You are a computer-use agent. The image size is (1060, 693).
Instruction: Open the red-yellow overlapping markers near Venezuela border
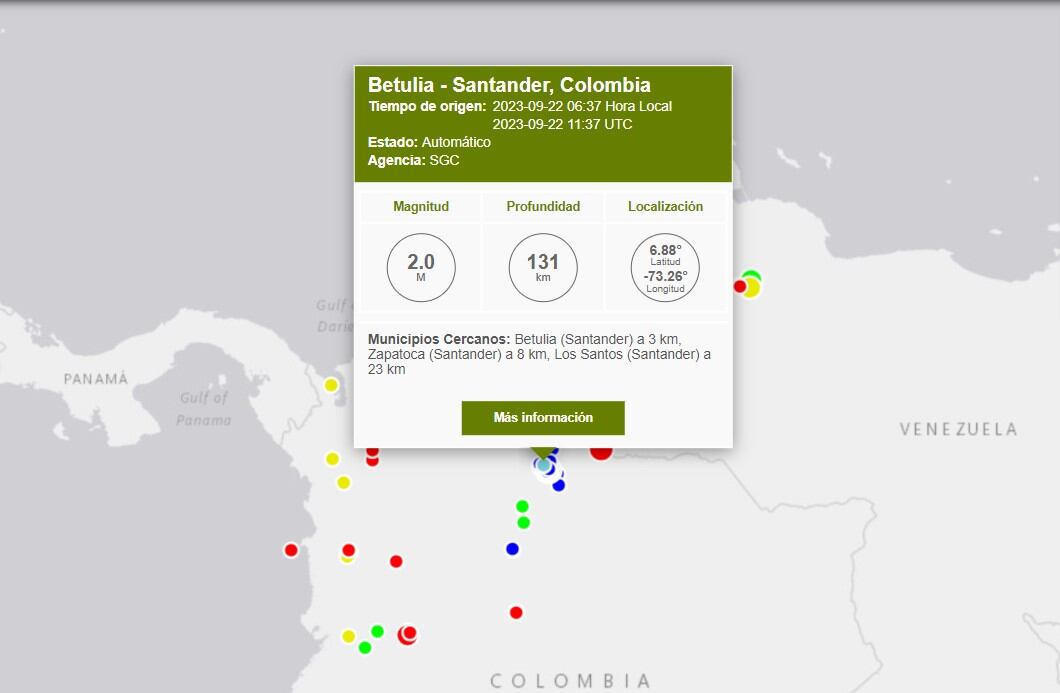(748, 286)
